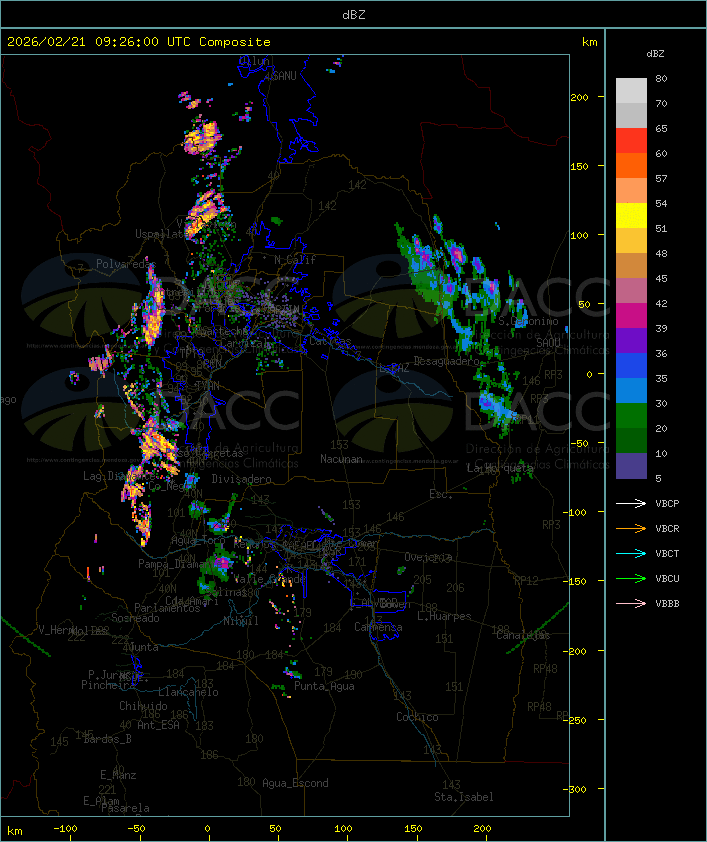Click the Chihuido place label

(x=143, y=706)
